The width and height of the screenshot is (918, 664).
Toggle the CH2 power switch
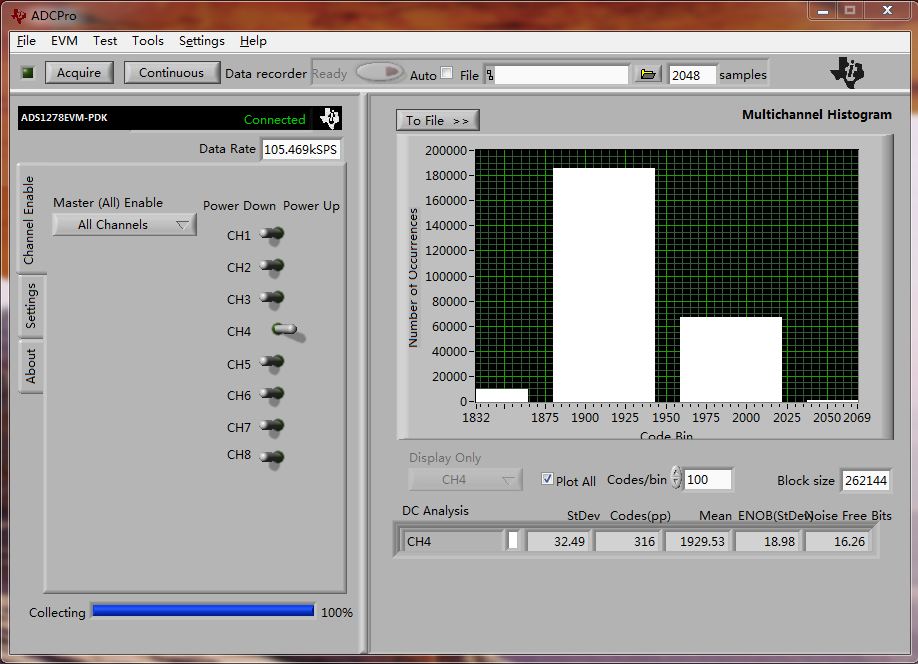(272, 266)
